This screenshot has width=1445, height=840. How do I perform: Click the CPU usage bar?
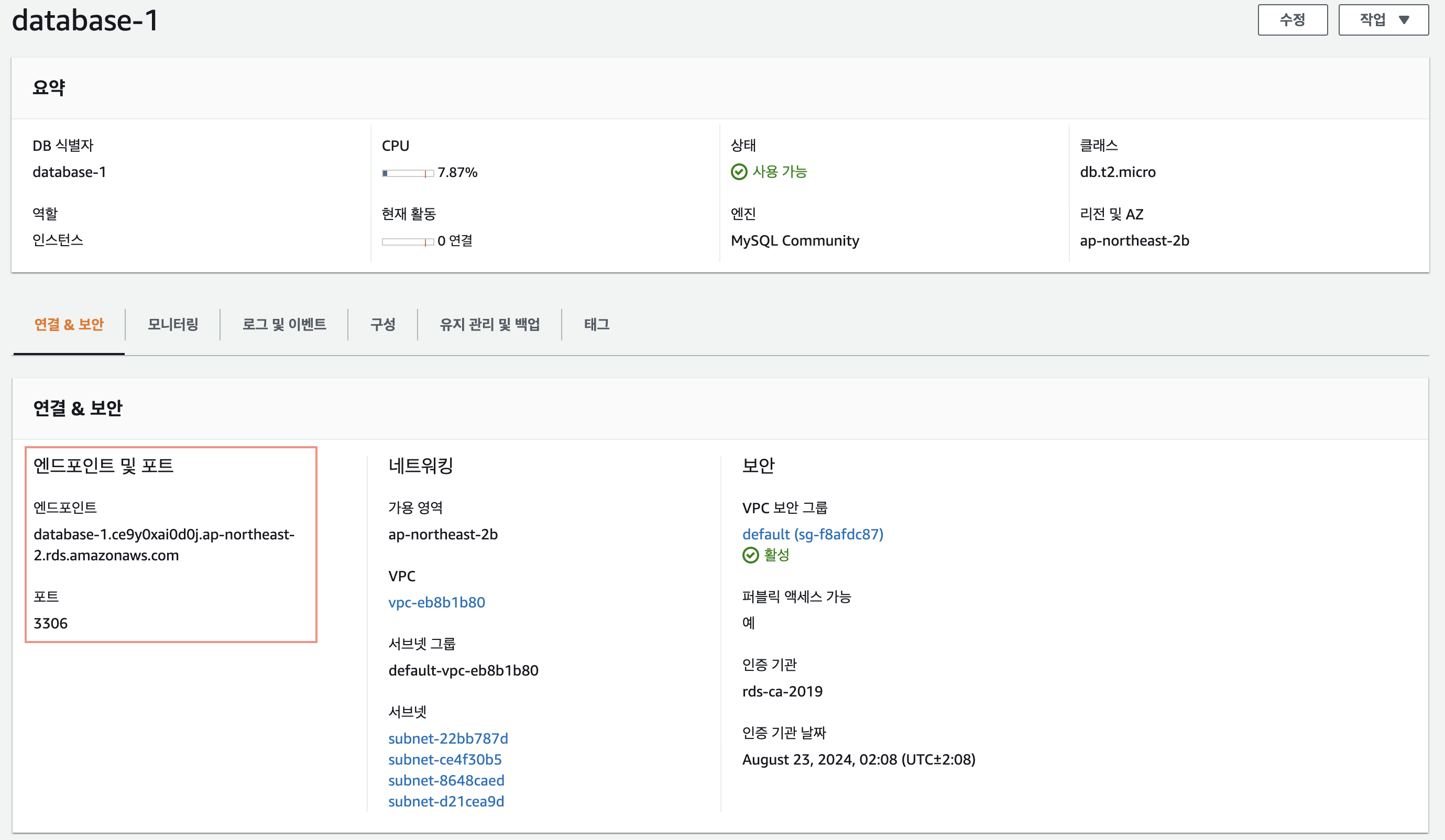pos(407,173)
